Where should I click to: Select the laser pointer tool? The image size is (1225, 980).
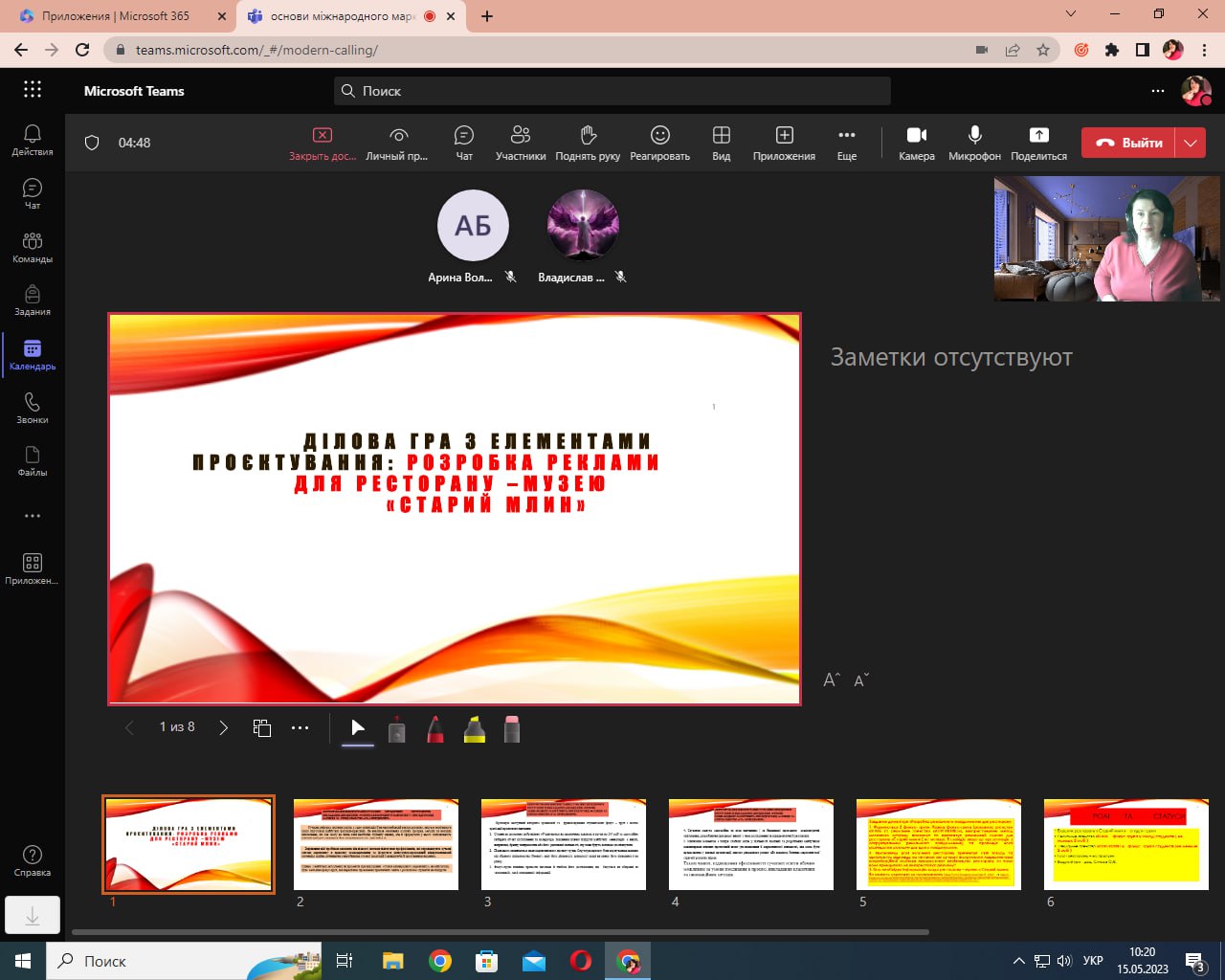click(x=397, y=729)
